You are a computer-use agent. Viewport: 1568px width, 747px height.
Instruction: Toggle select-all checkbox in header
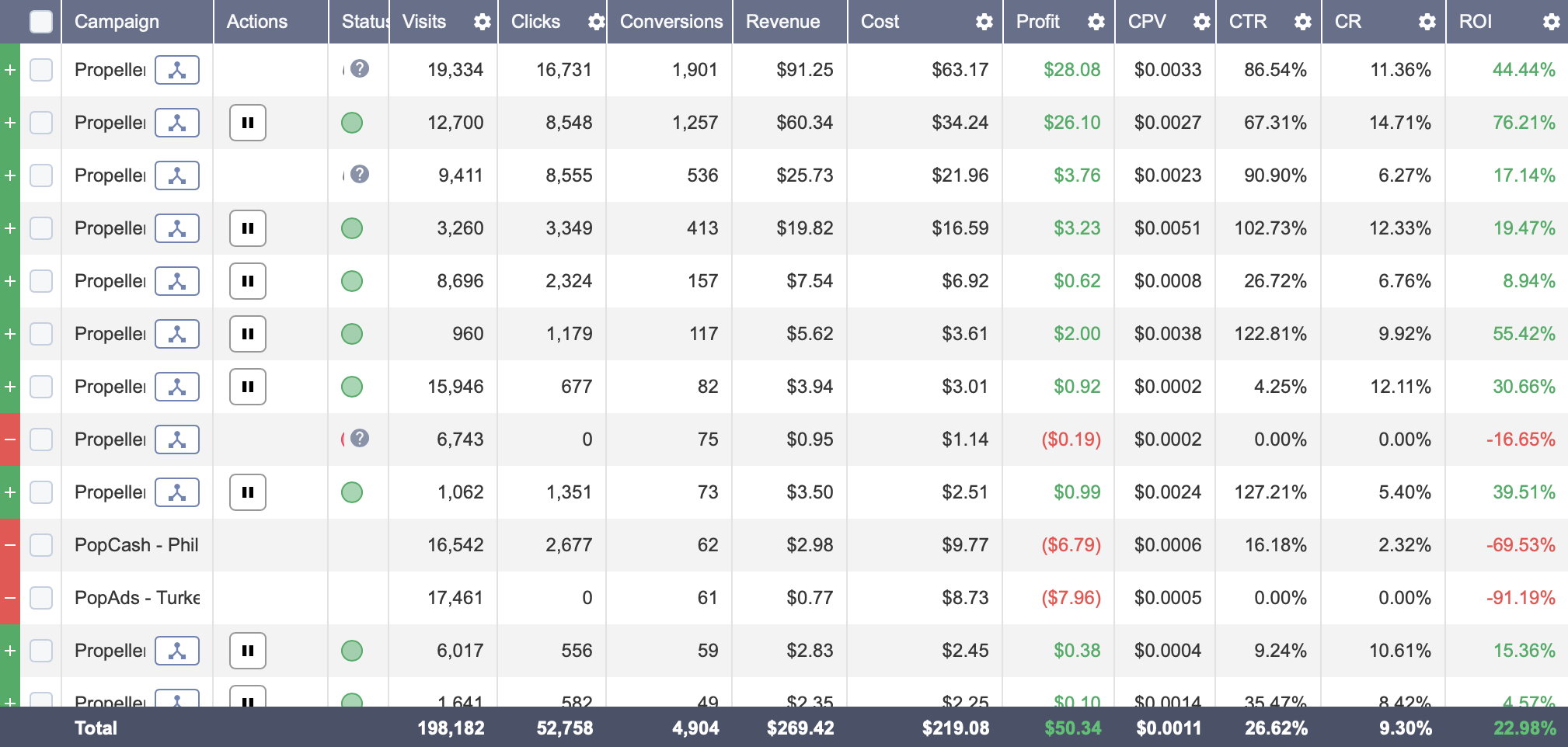coord(41,22)
